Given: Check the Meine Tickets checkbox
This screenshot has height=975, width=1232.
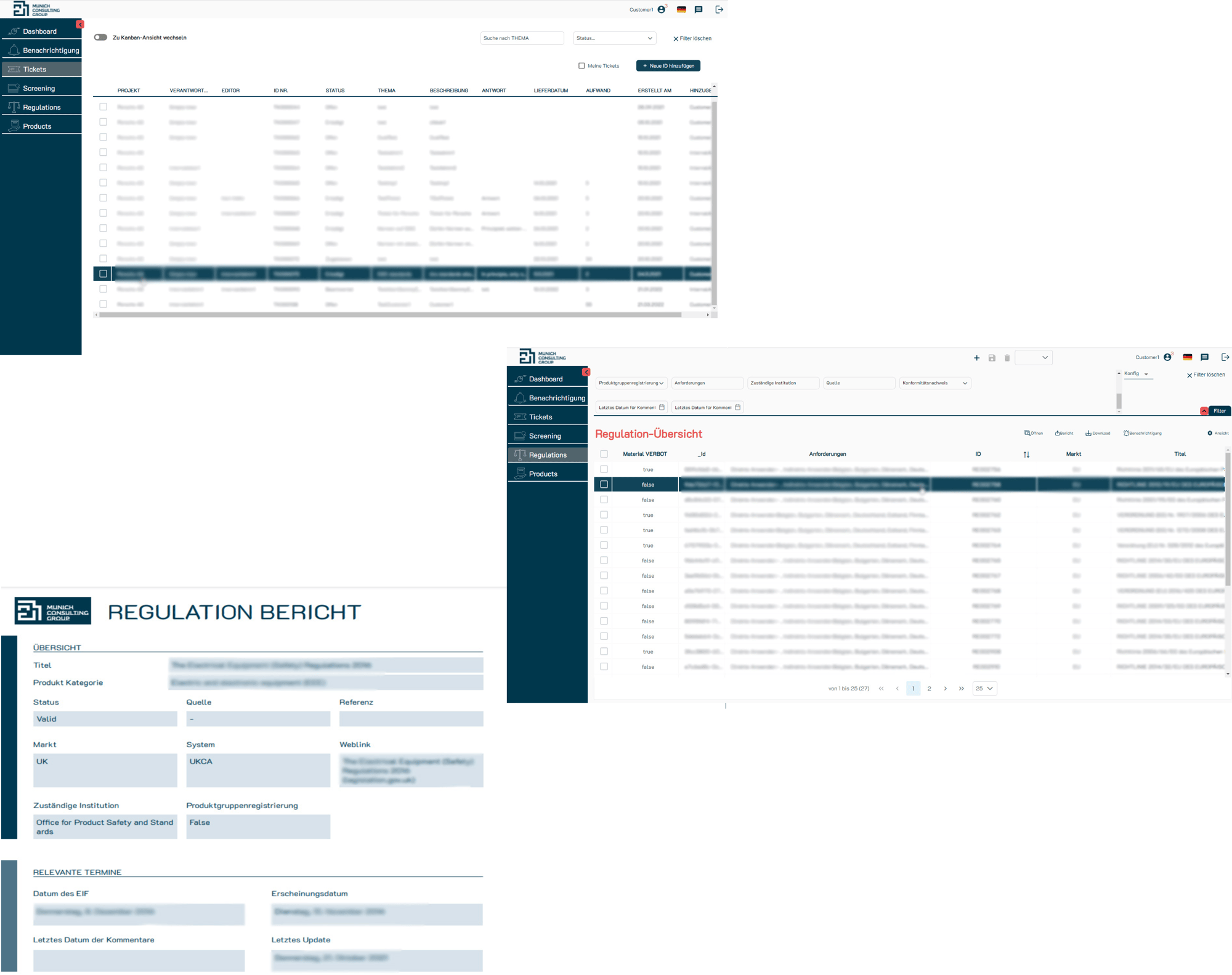Looking at the screenshot, I should click(x=582, y=66).
